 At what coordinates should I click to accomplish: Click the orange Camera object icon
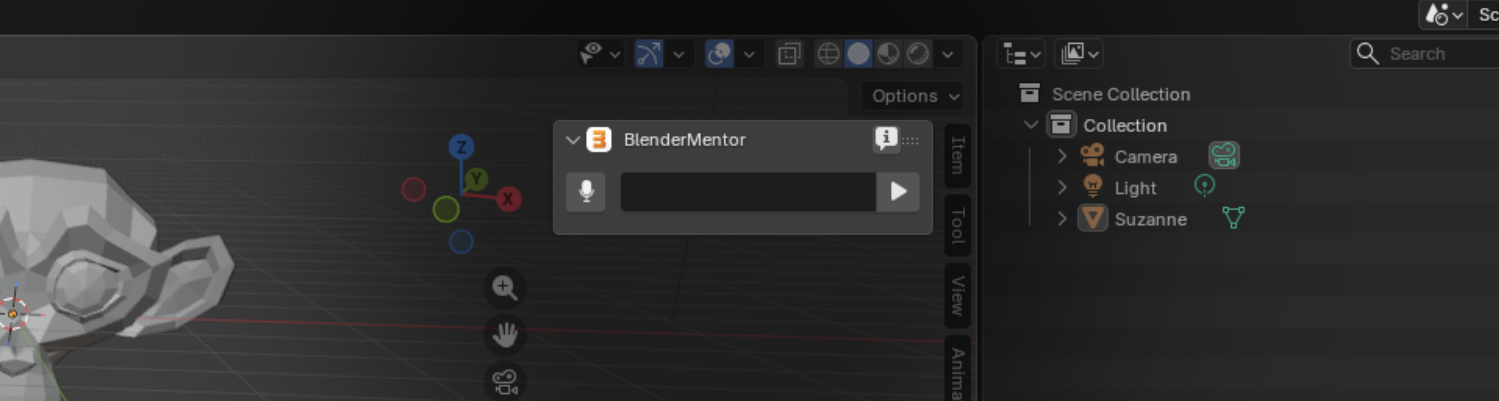(x=1092, y=156)
